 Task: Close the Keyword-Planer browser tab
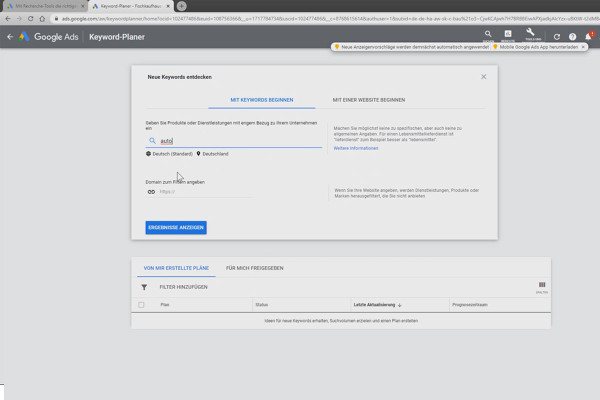pos(168,6)
